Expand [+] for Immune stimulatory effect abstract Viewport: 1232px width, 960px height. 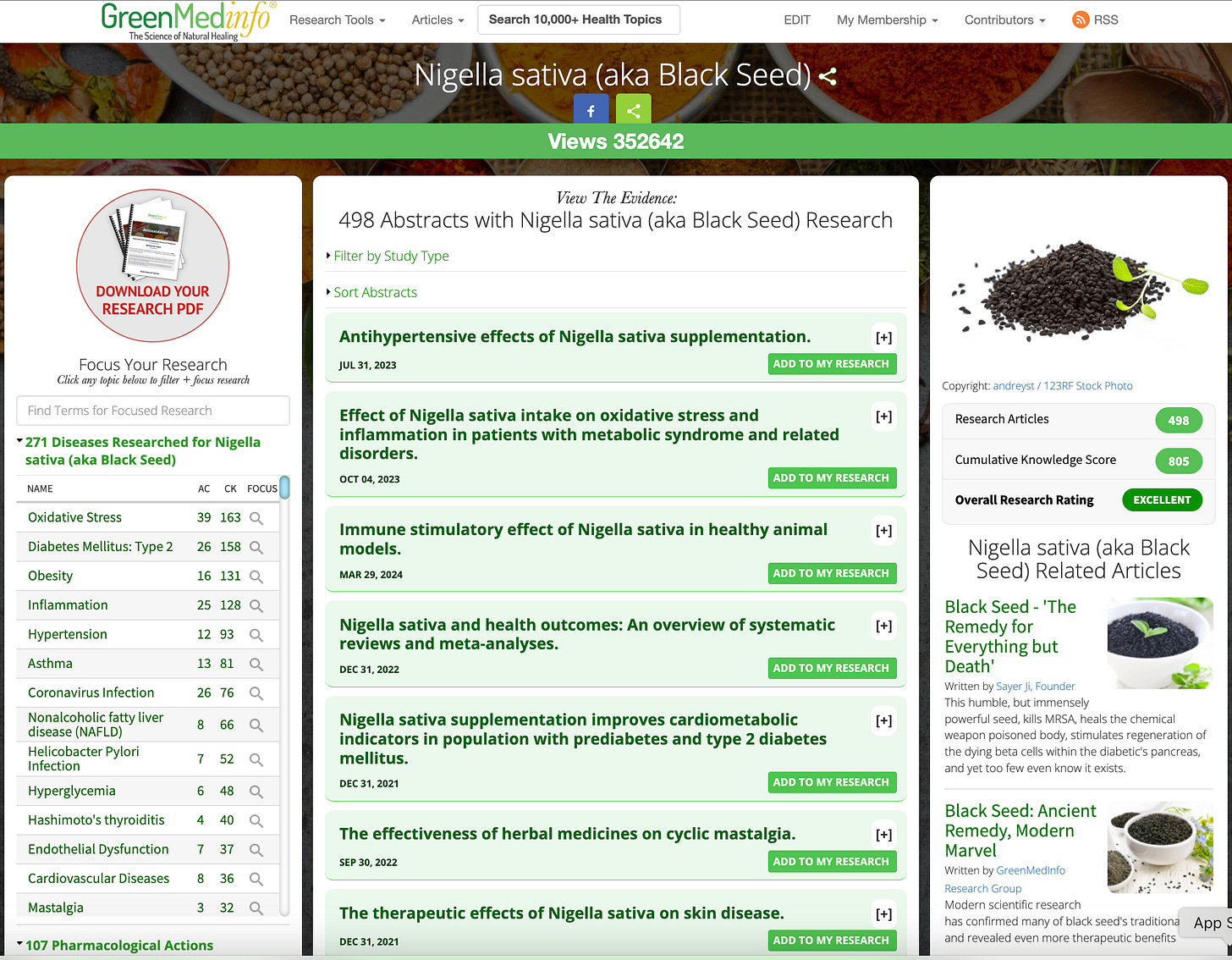point(883,531)
